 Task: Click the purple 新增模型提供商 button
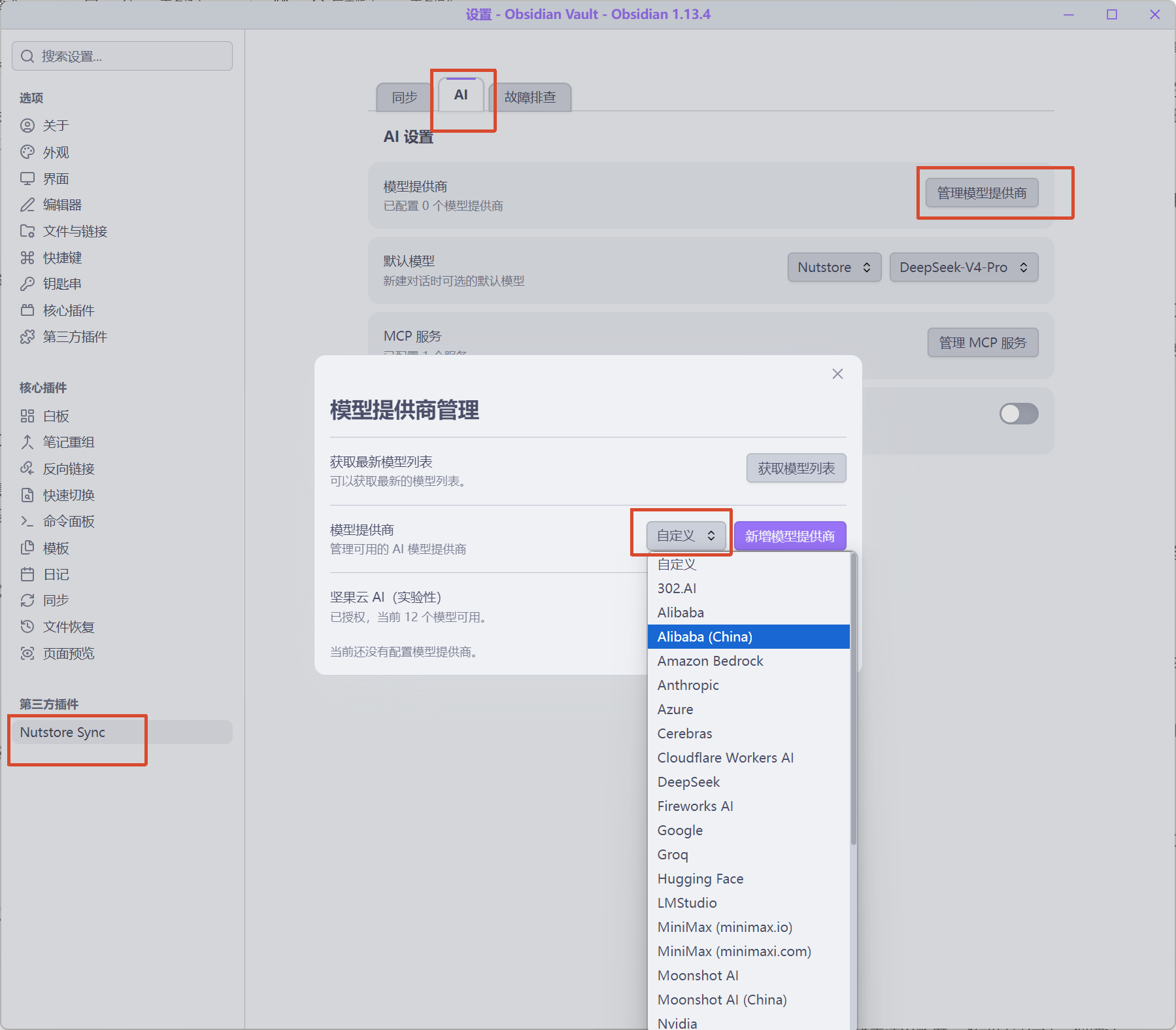coord(790,536)
